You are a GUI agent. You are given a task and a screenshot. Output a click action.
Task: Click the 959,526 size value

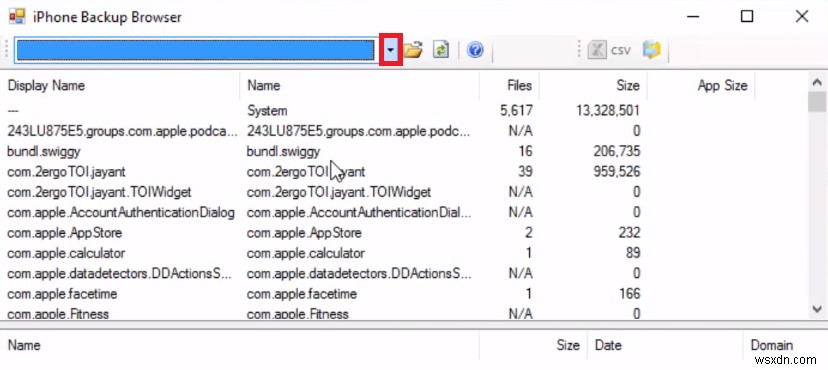click(x=617, y=172)
